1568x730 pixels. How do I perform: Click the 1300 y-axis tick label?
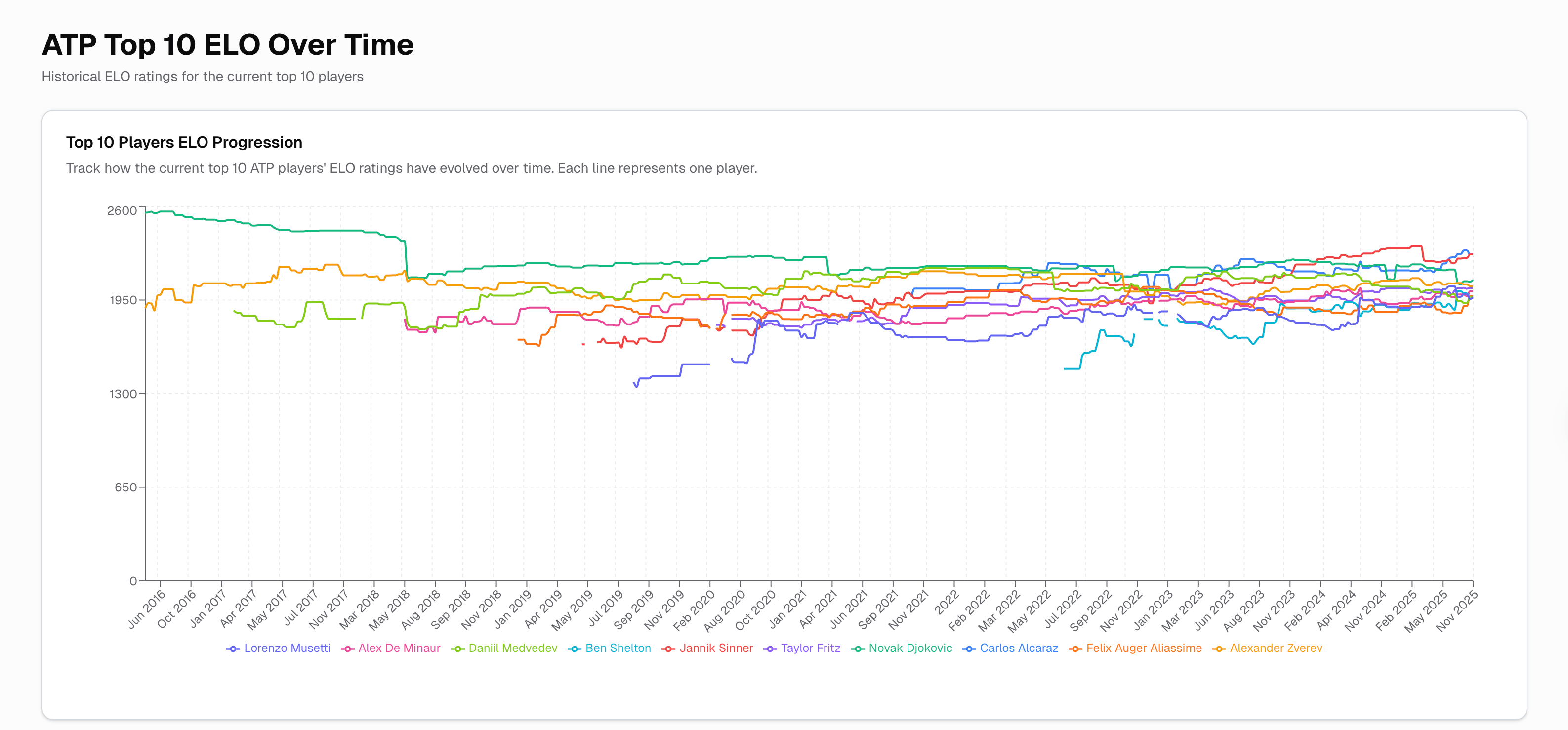123,394
